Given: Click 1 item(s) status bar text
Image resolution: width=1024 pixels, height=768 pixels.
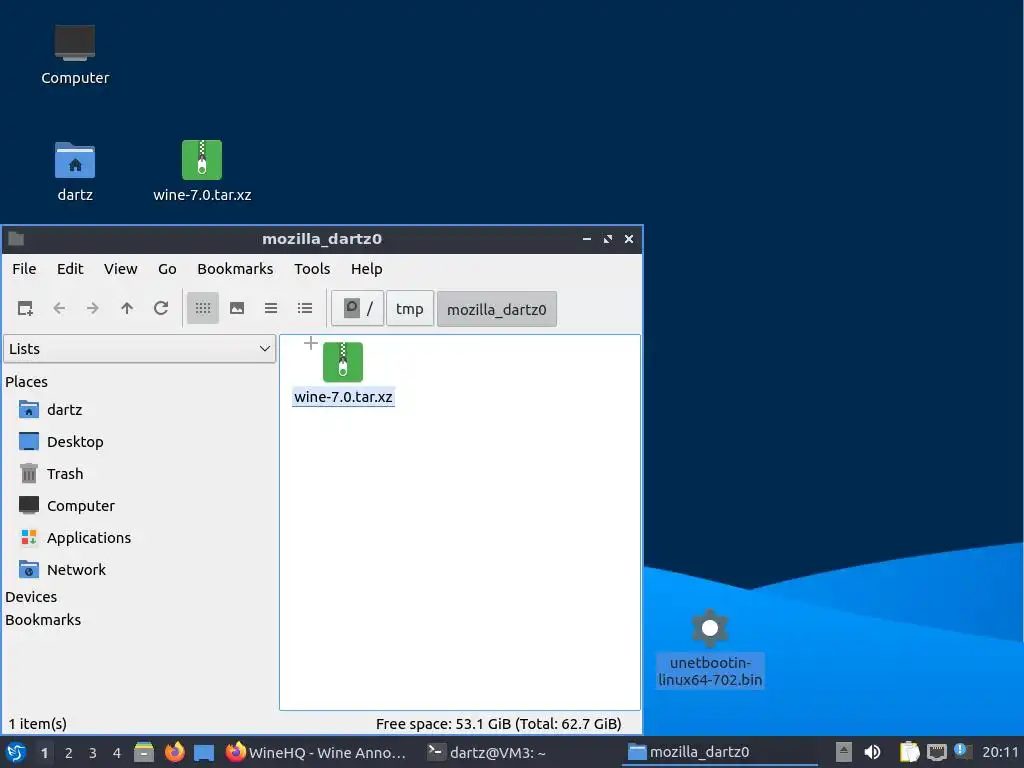Looking at the screenshot, I should tap(37, 724).
